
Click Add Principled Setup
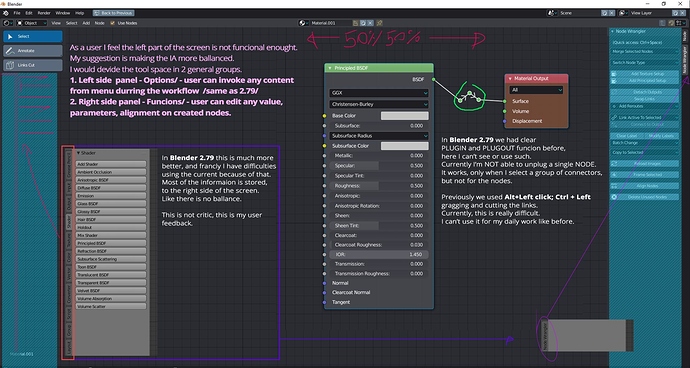coord(645,81)
